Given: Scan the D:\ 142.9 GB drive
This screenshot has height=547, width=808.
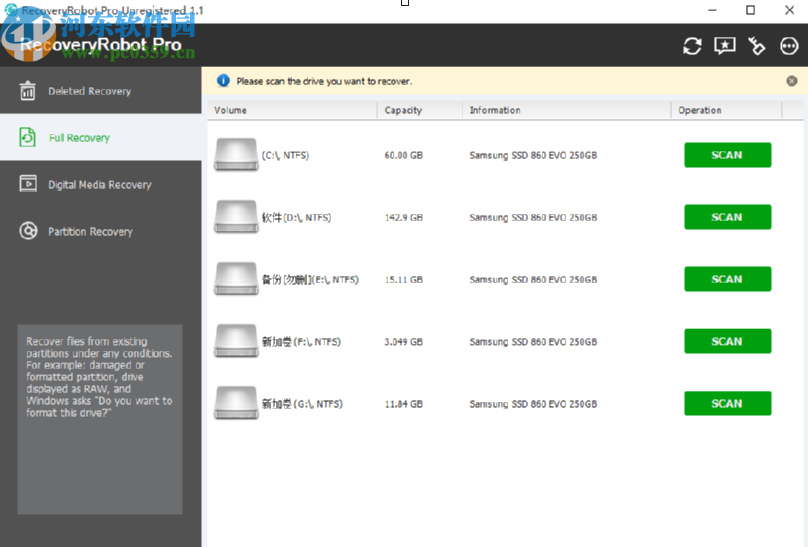Looking at the screenshot, I should [x=728, y=217].
